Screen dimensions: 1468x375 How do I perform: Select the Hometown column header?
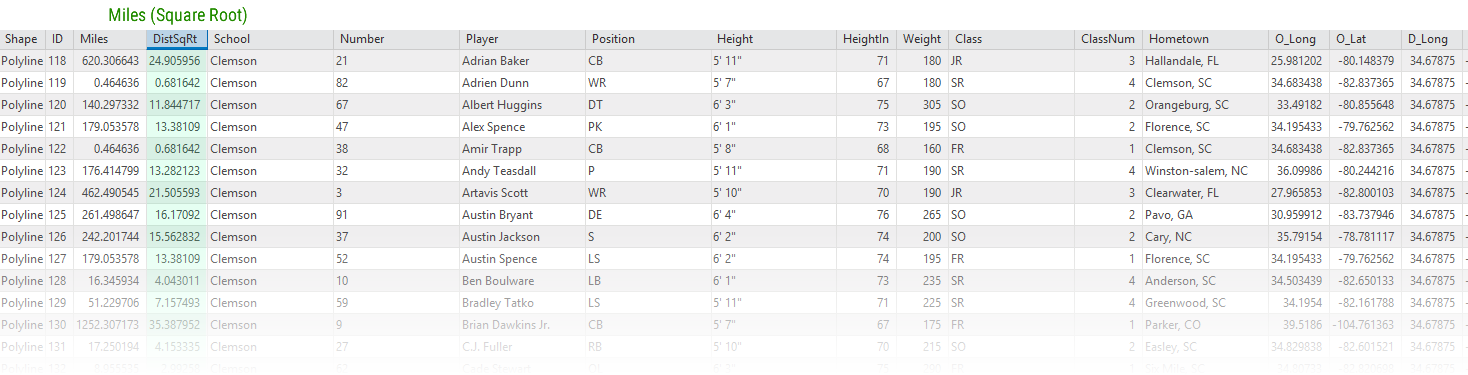pyautogui.click(x=1205, y=39)
